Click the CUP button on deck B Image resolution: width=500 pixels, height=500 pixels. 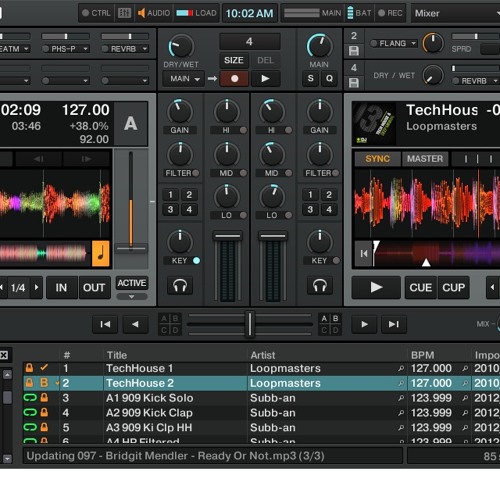point(454,287)
